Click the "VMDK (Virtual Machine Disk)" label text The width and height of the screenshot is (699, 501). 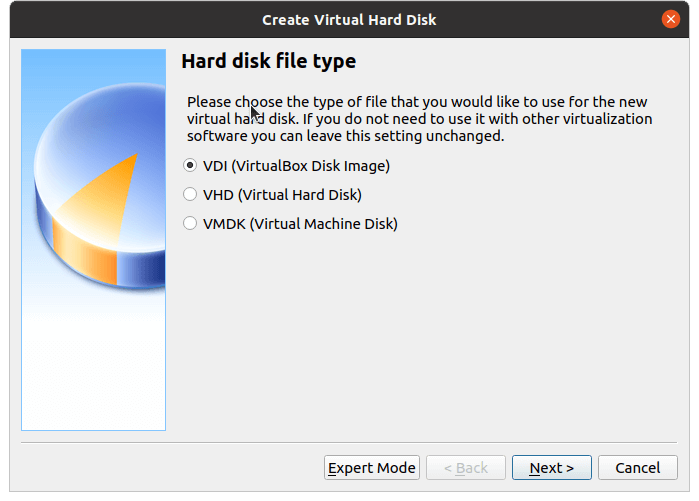point(300,224)
